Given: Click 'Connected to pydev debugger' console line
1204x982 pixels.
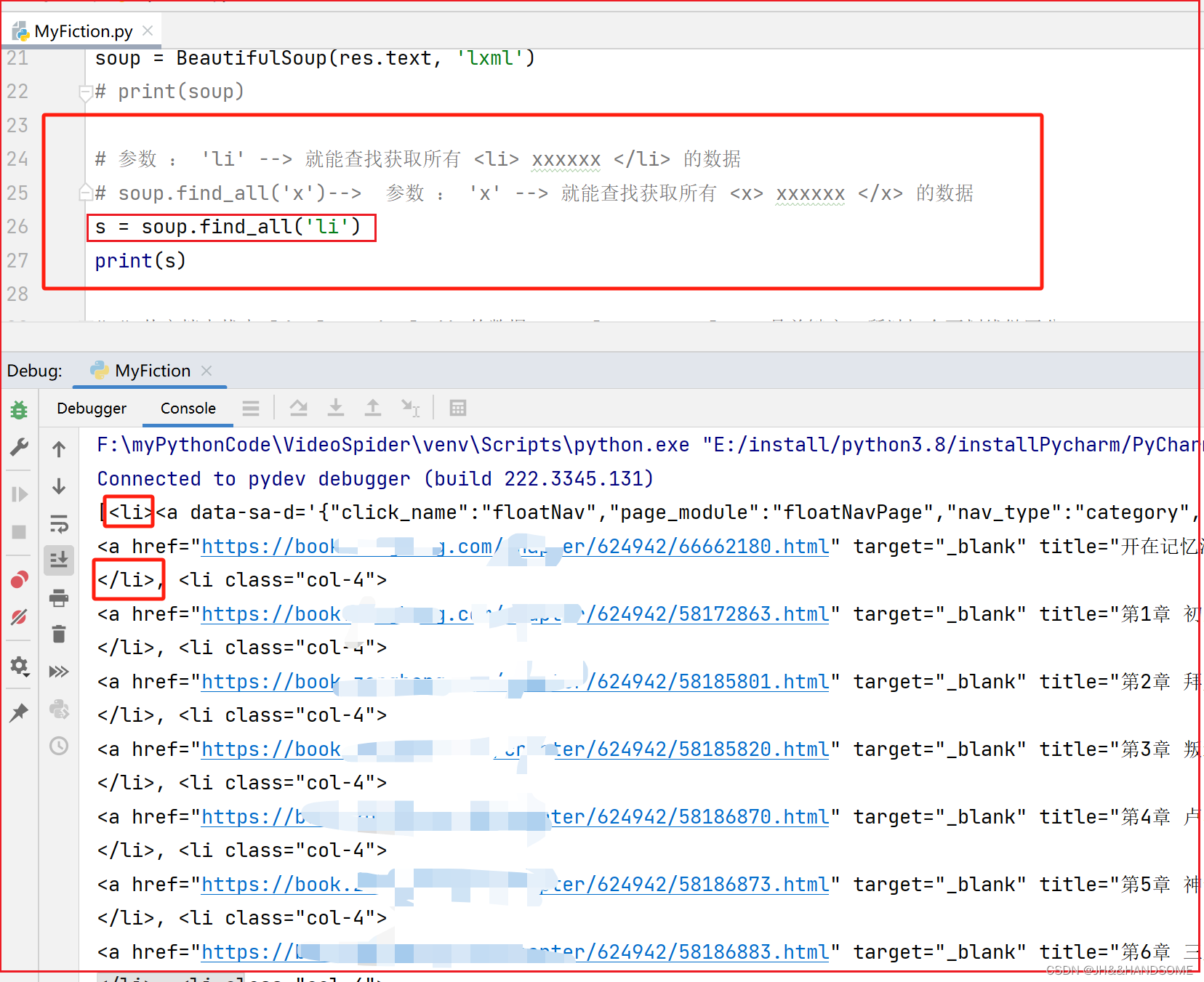Looking at the screenshot, I should tap(375, 479).
